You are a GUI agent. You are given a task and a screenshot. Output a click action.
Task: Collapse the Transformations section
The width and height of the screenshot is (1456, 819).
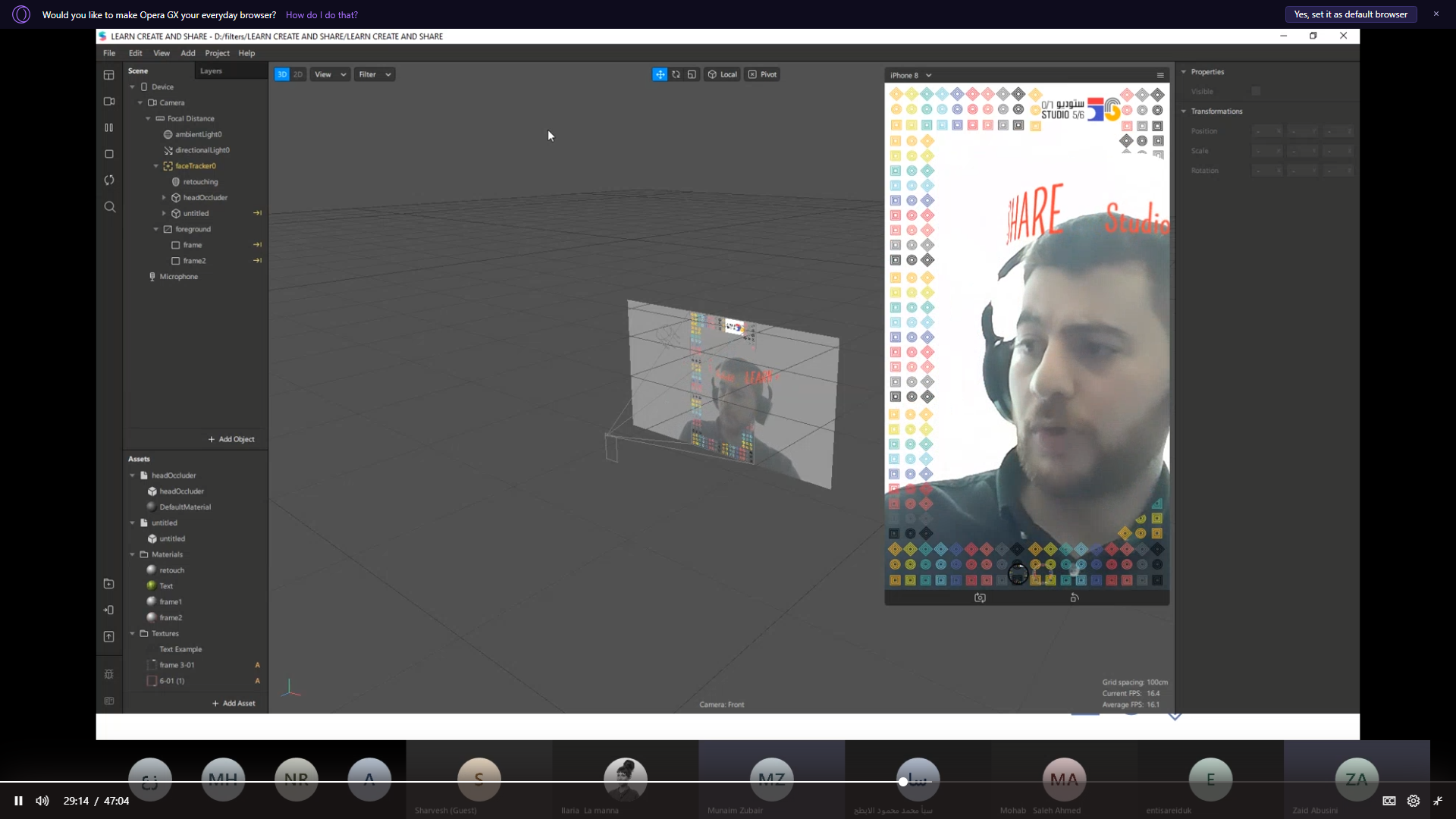1183,111
